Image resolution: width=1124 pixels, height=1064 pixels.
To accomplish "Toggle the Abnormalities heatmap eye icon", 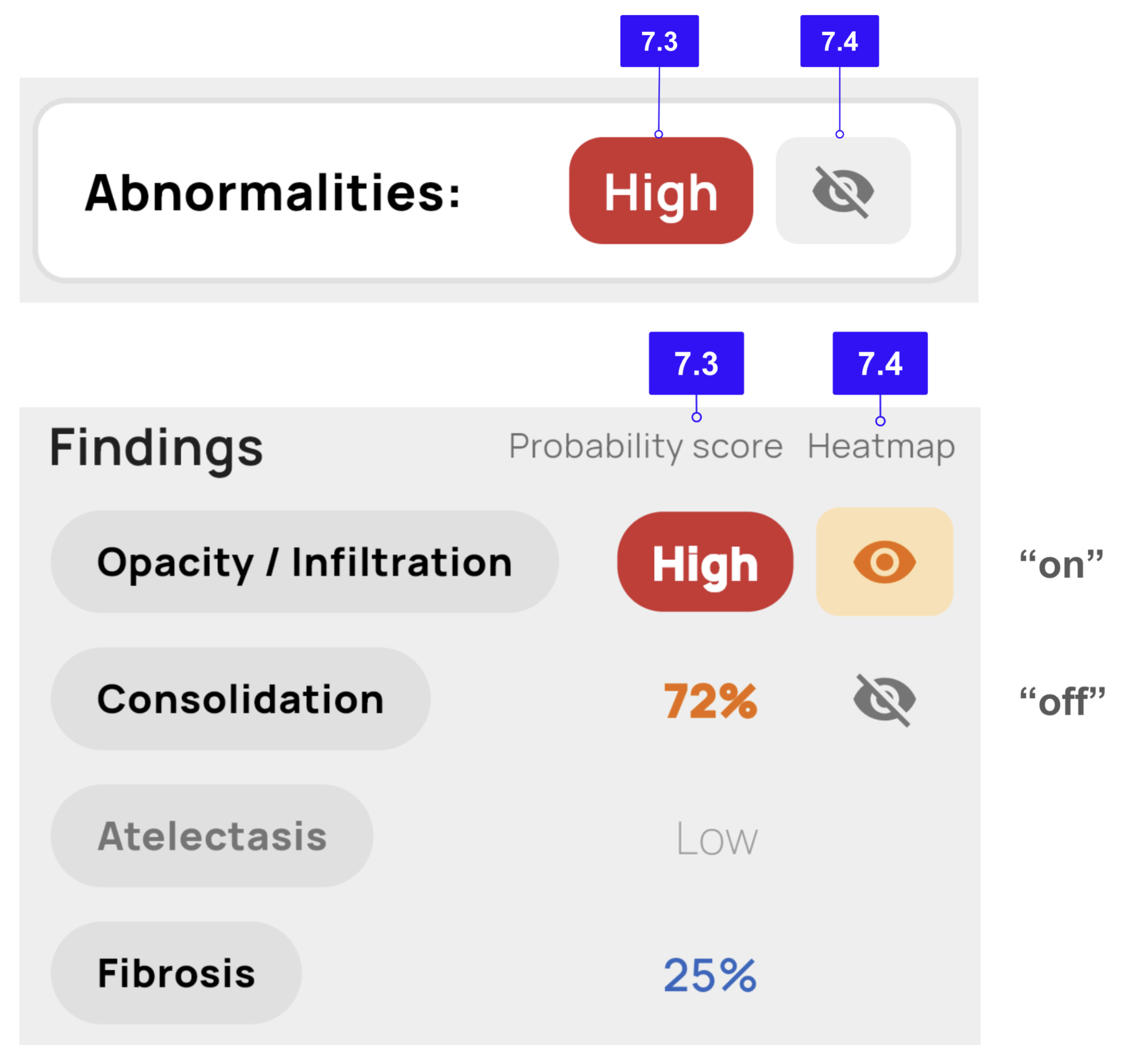I will 843,190.
